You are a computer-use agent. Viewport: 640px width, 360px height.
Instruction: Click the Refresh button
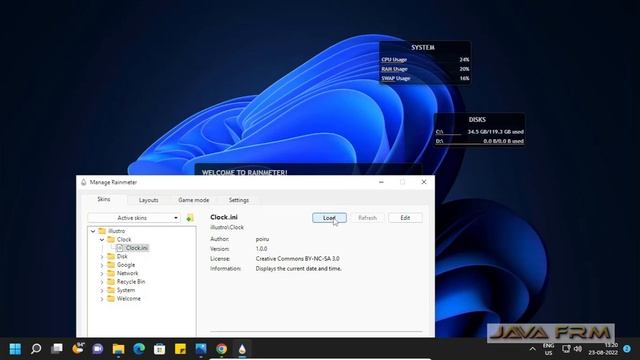click(367, 218)
